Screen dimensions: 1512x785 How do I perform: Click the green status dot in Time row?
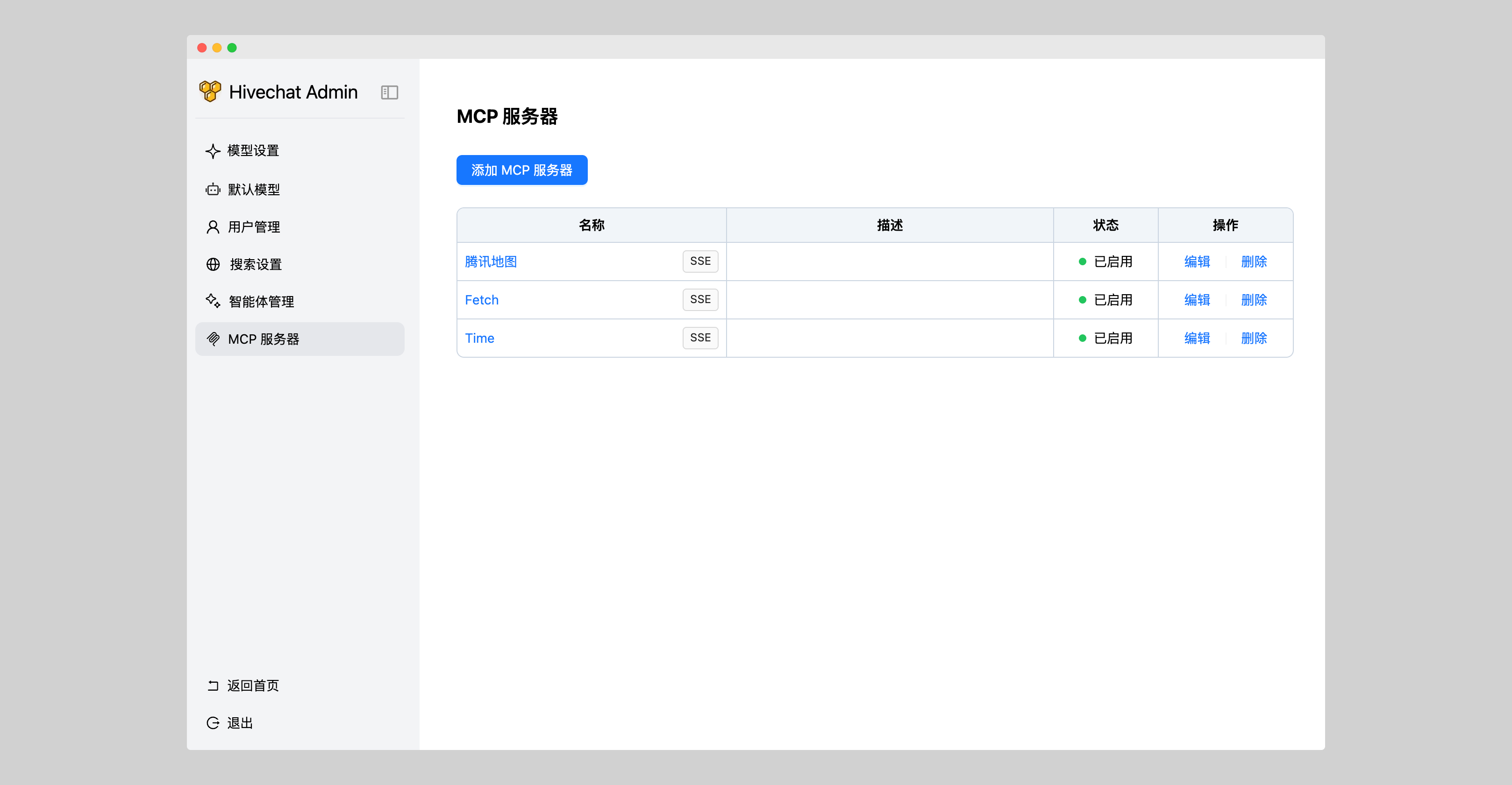(1082, 338)
